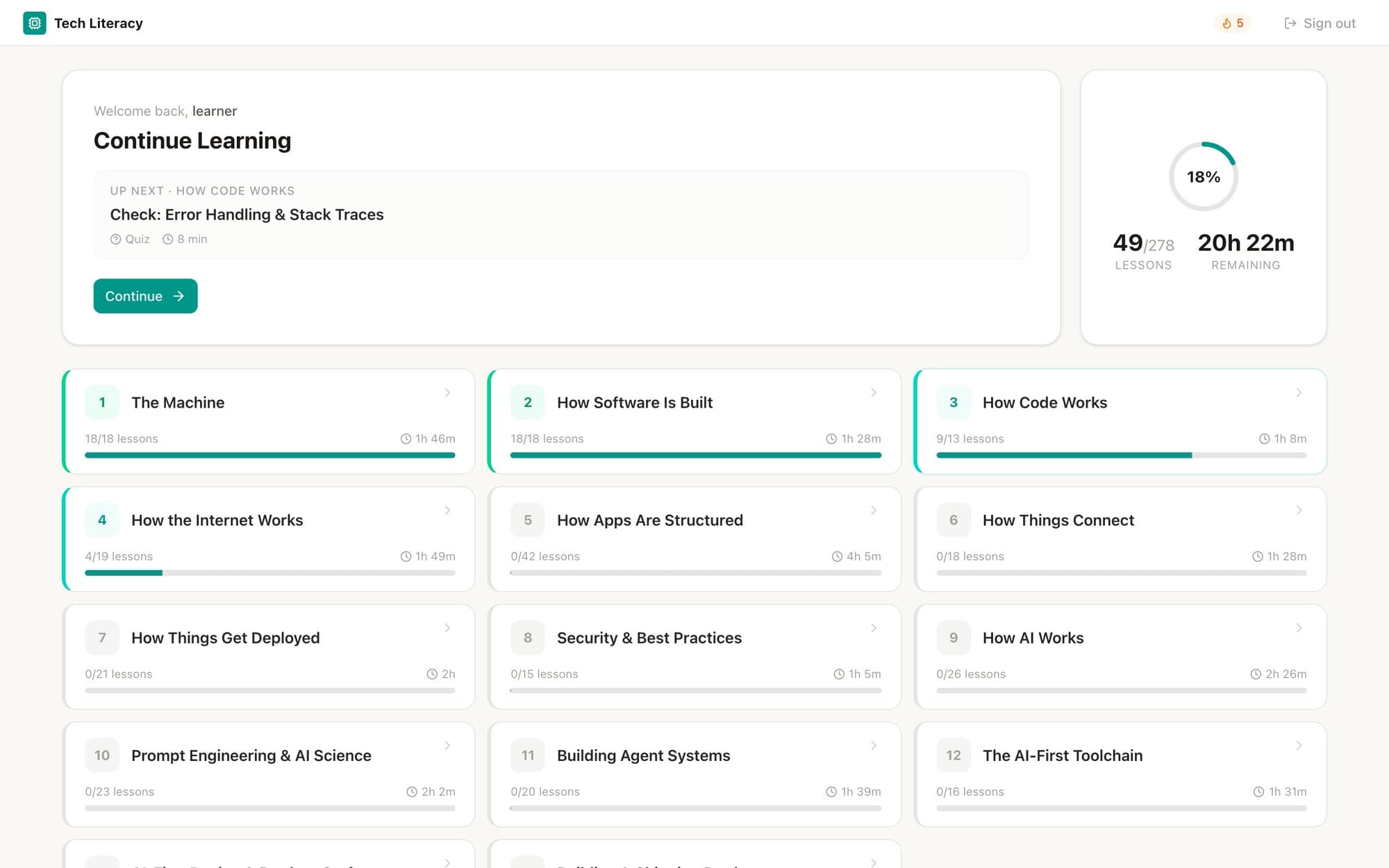Click the 0/42 lessons label

click(x=545, y=557)
